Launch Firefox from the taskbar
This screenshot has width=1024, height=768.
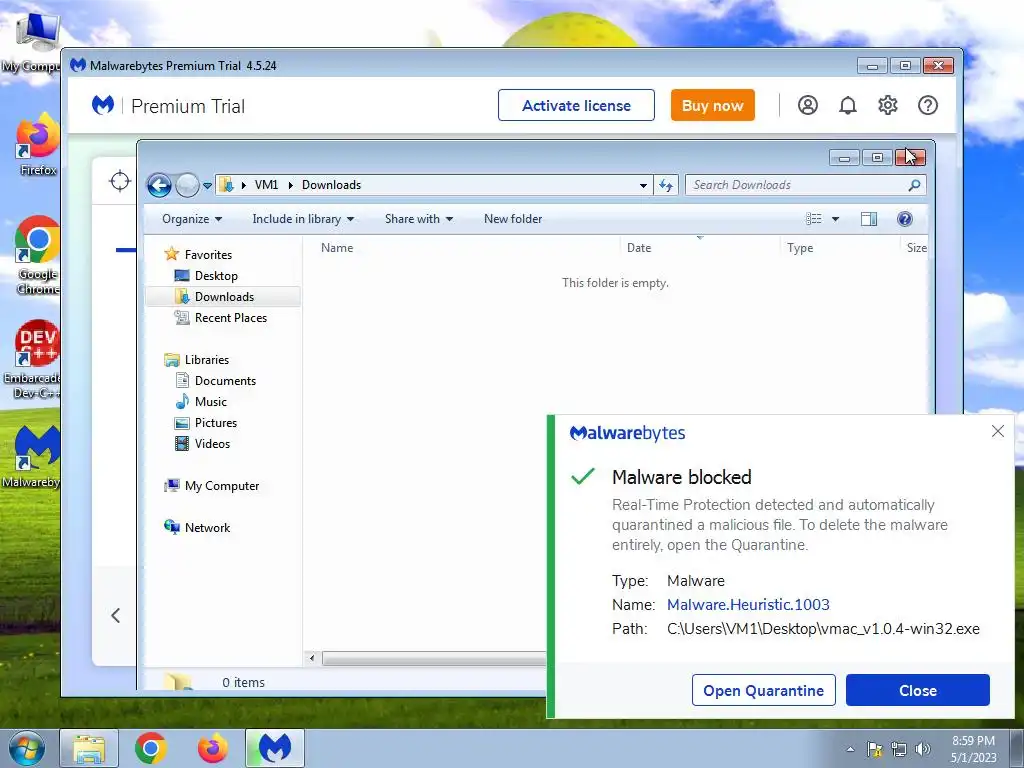[213, 748]
